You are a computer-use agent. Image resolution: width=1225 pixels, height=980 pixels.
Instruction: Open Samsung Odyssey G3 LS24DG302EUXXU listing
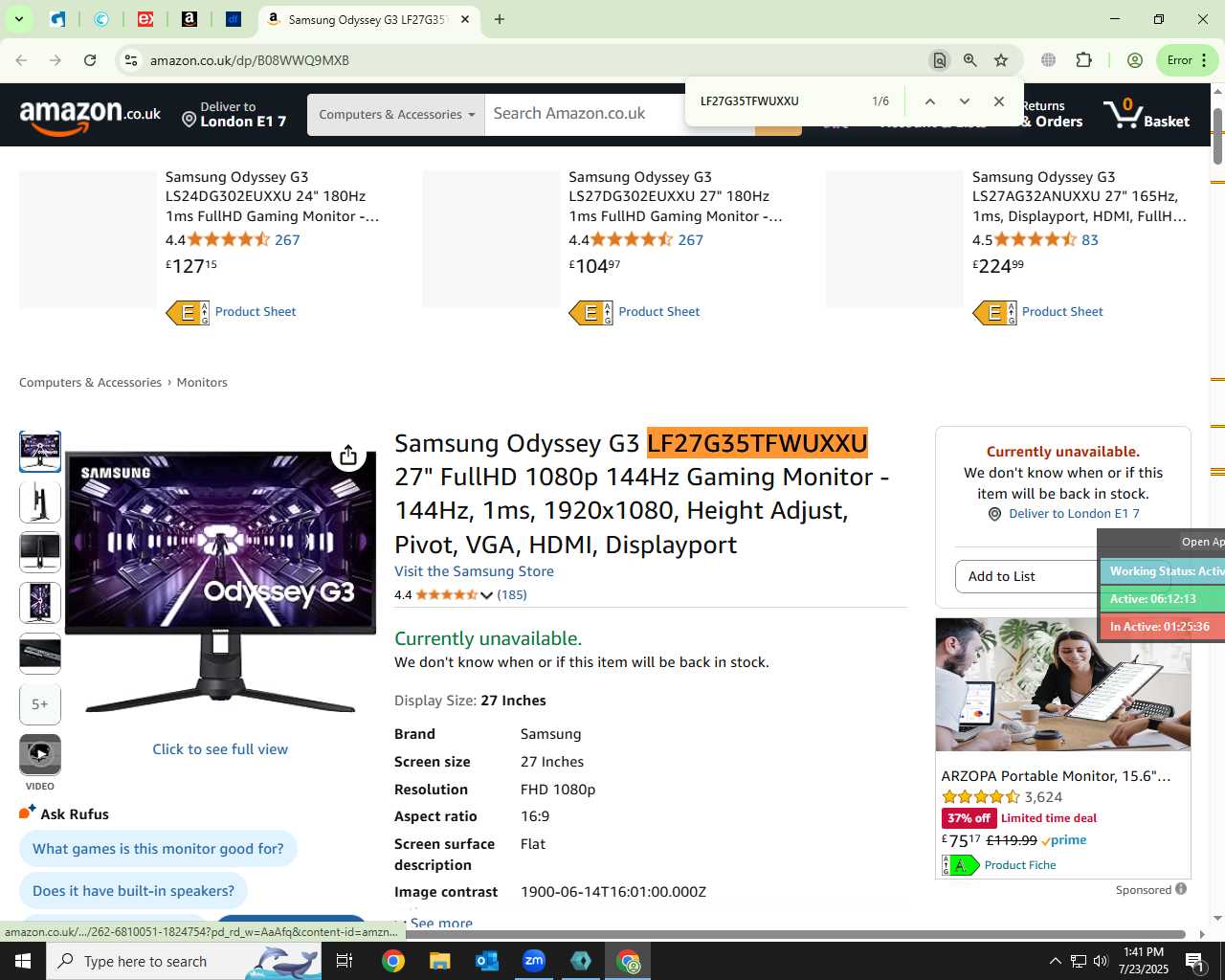pyautogui.click(x=272, y=197)
